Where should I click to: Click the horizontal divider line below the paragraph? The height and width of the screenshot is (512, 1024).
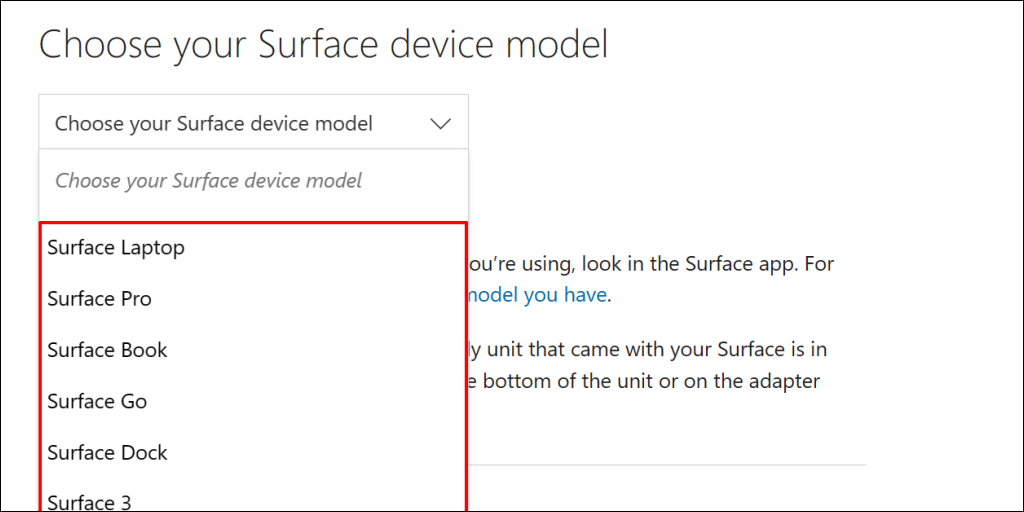(x=666, y=465)
